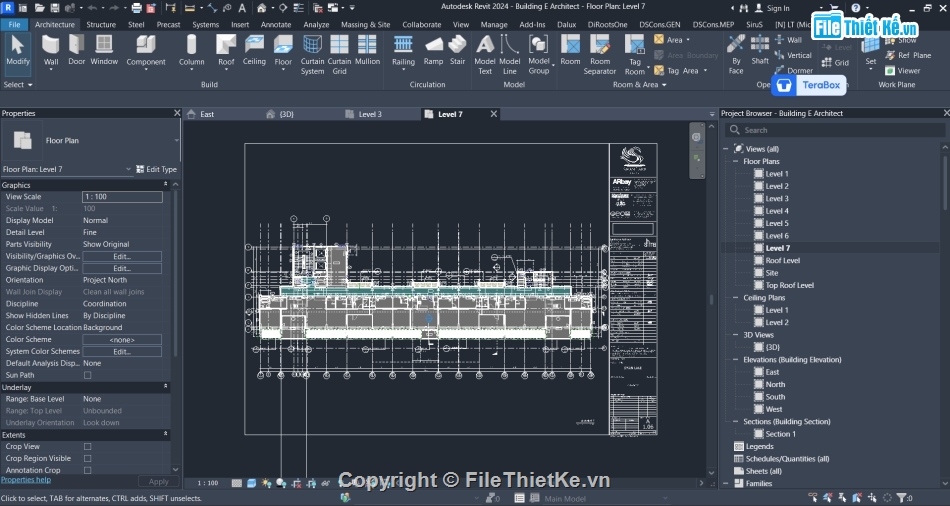Collapse the Ceiling Plans tree node
Viewport: 950px width, 506px height.
click(x=736, y=298)
